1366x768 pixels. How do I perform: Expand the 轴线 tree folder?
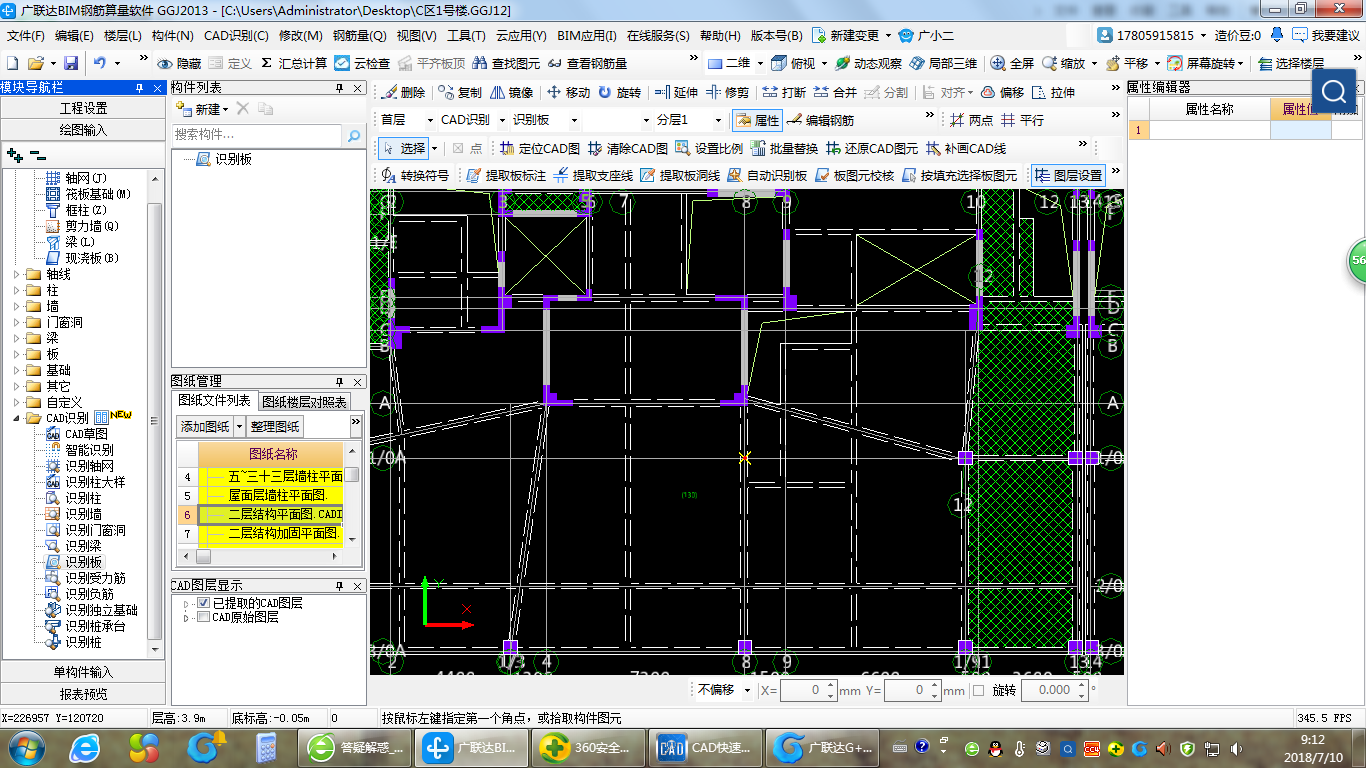16,274
